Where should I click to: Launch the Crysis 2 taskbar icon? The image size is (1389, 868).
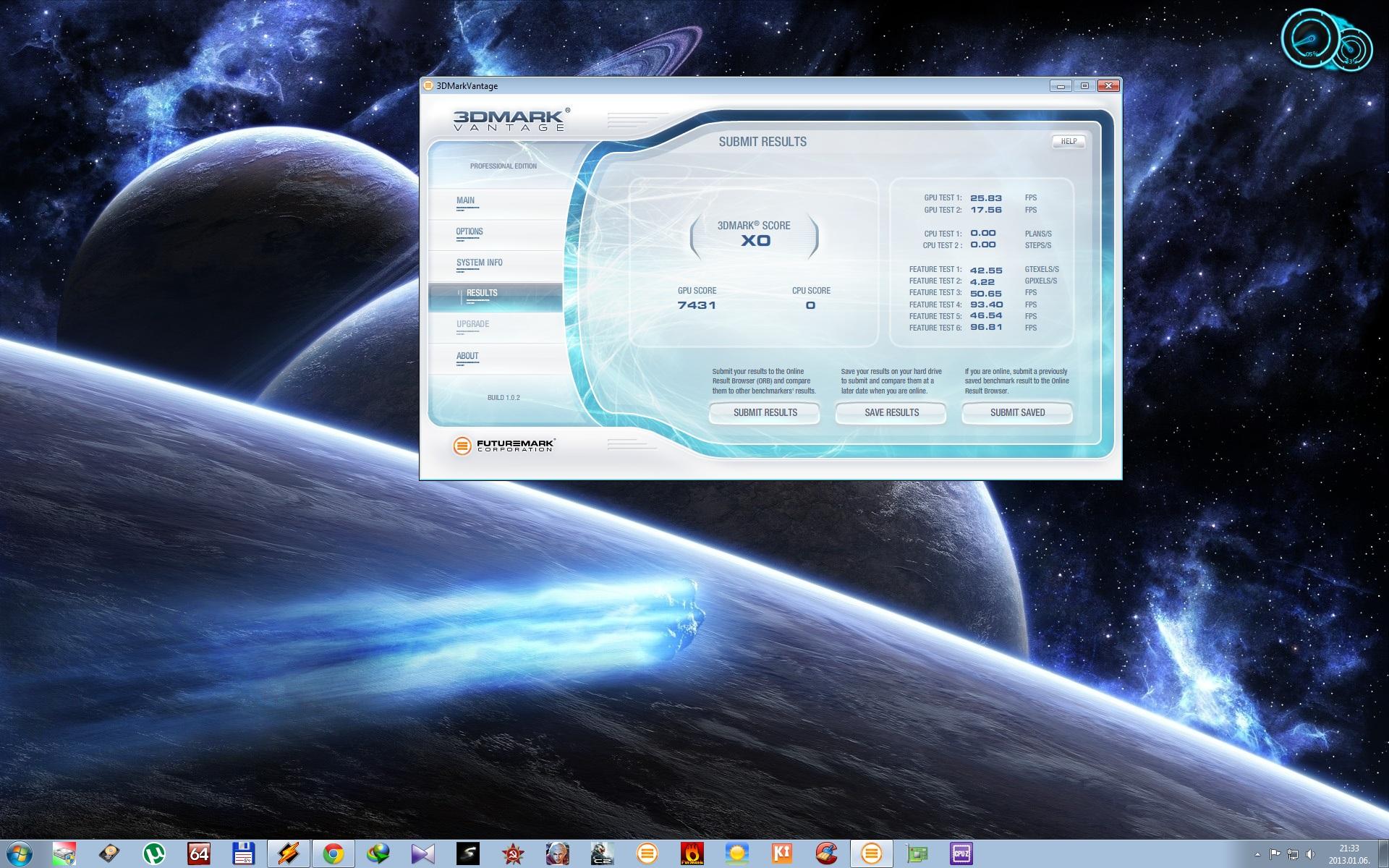tap(602, 854)
